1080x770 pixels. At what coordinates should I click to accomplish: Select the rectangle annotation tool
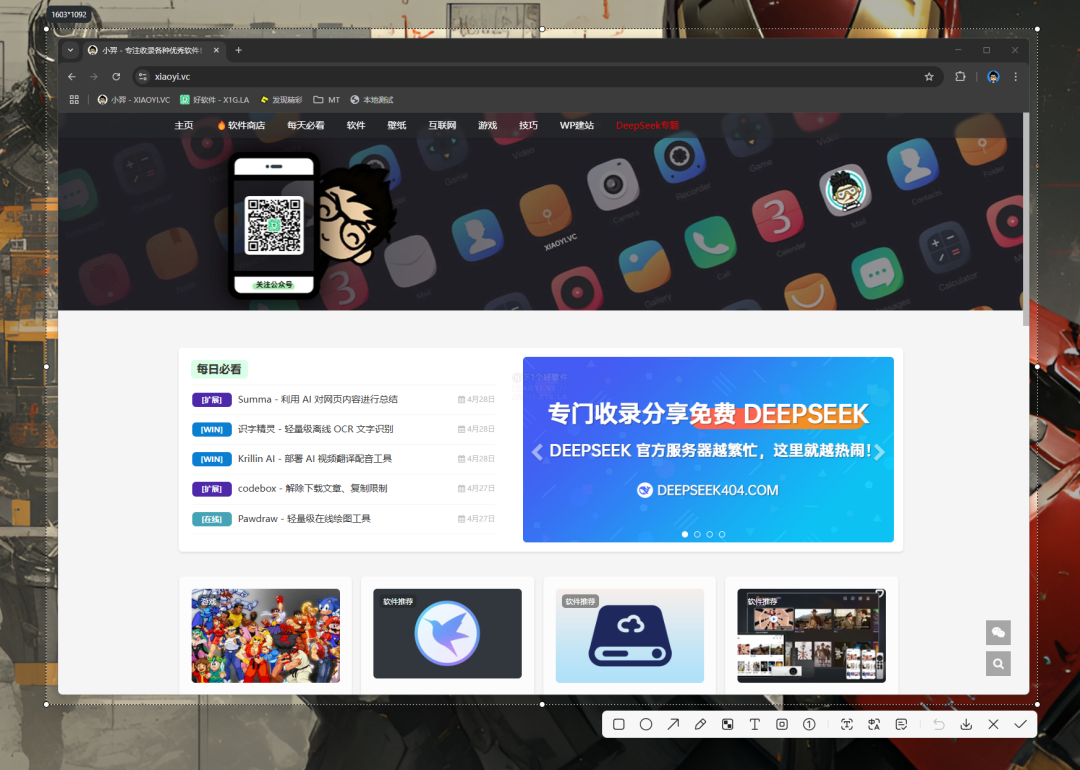pos(619,725)
